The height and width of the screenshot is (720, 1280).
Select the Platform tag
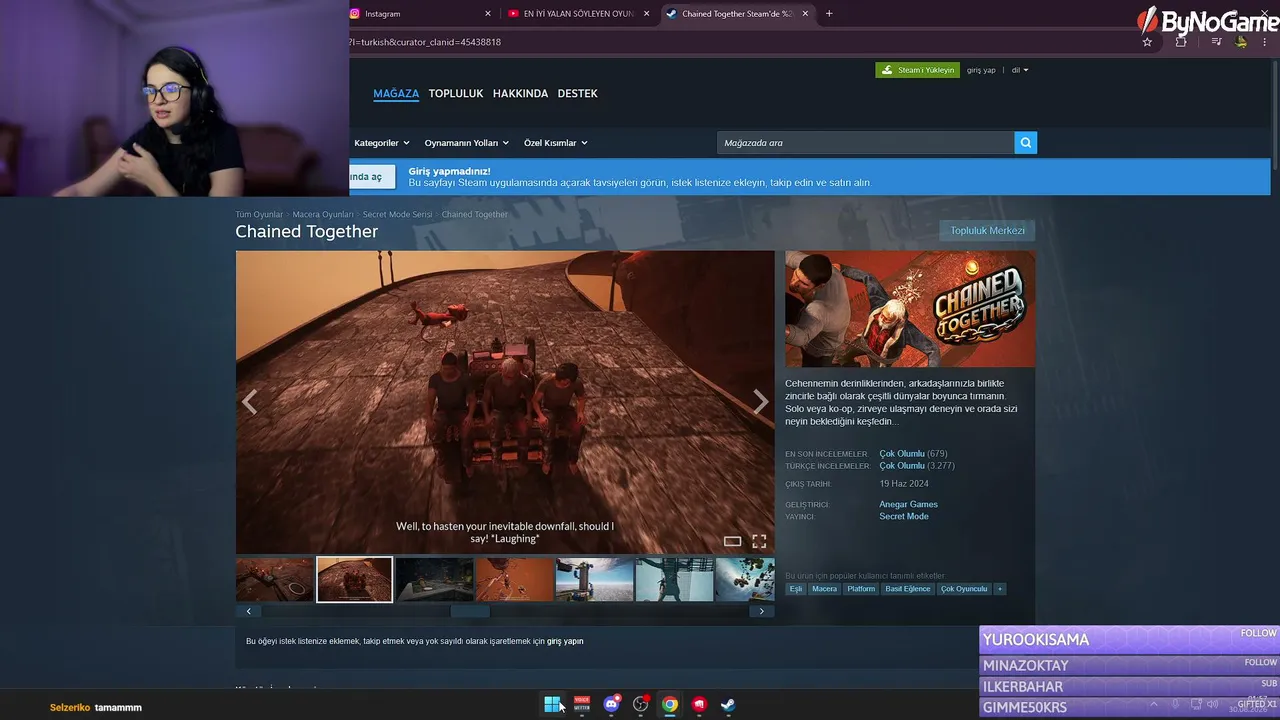pos(861,589)
